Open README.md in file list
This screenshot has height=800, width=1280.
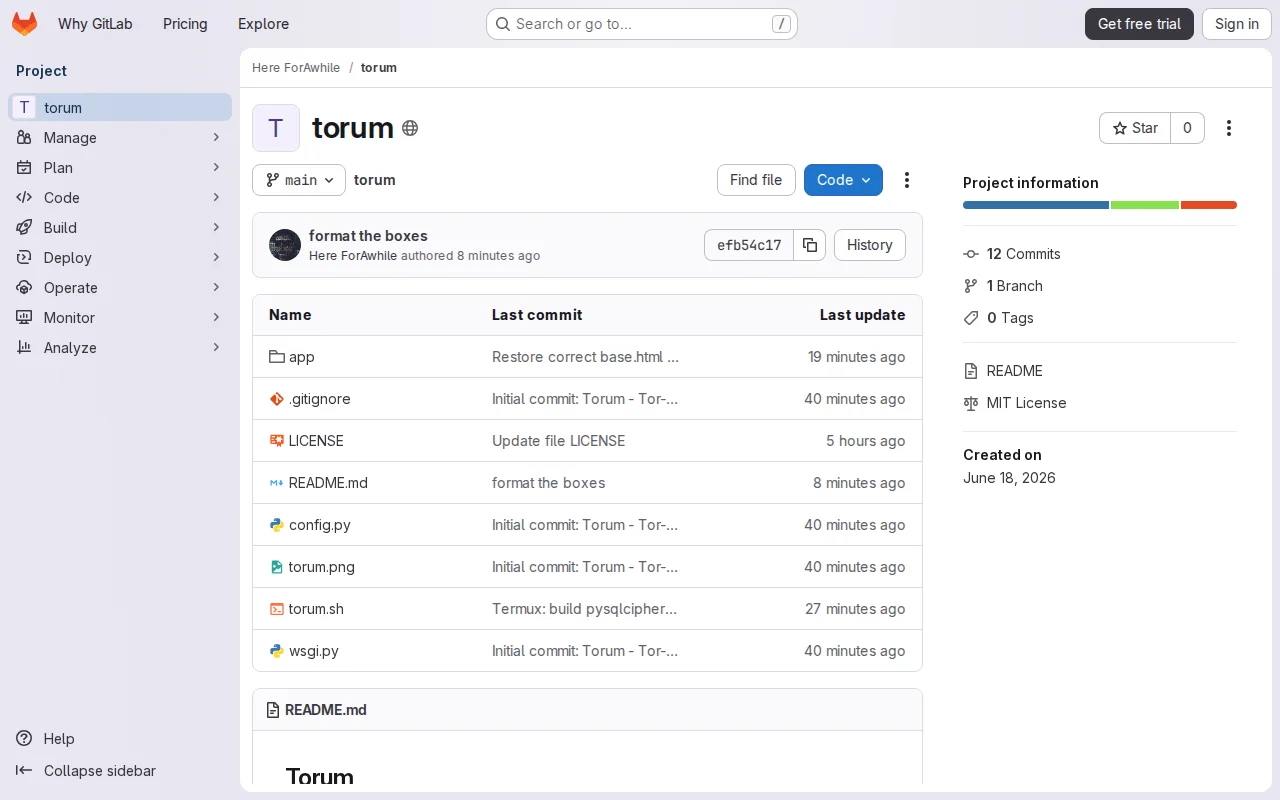[328, 483]
